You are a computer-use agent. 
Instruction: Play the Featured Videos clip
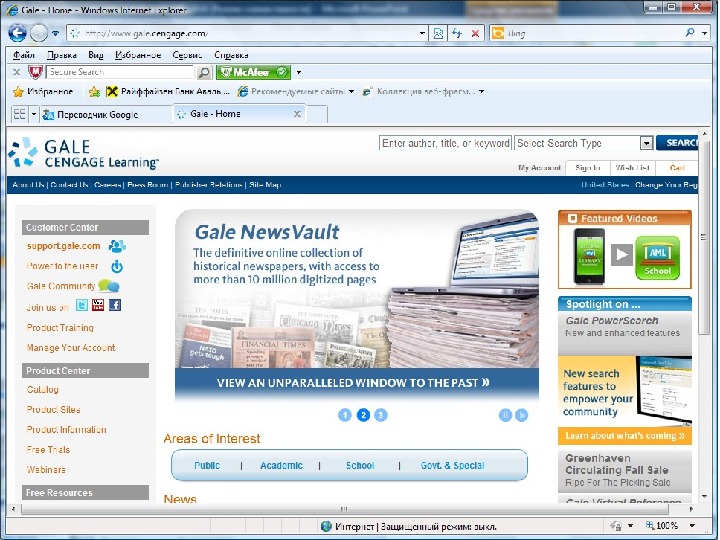[622, 254]
